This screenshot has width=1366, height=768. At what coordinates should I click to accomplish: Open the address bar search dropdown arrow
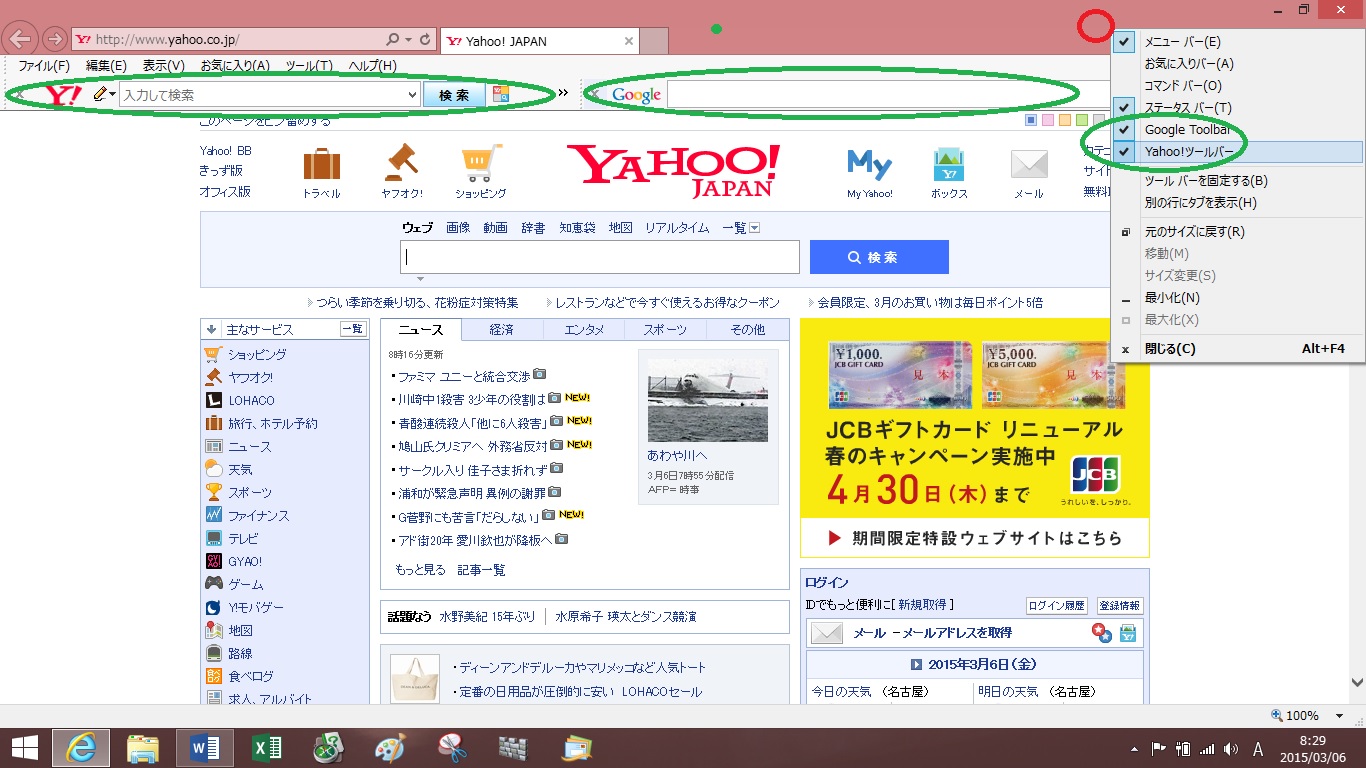pyautogui.click(x=409, y=40)
